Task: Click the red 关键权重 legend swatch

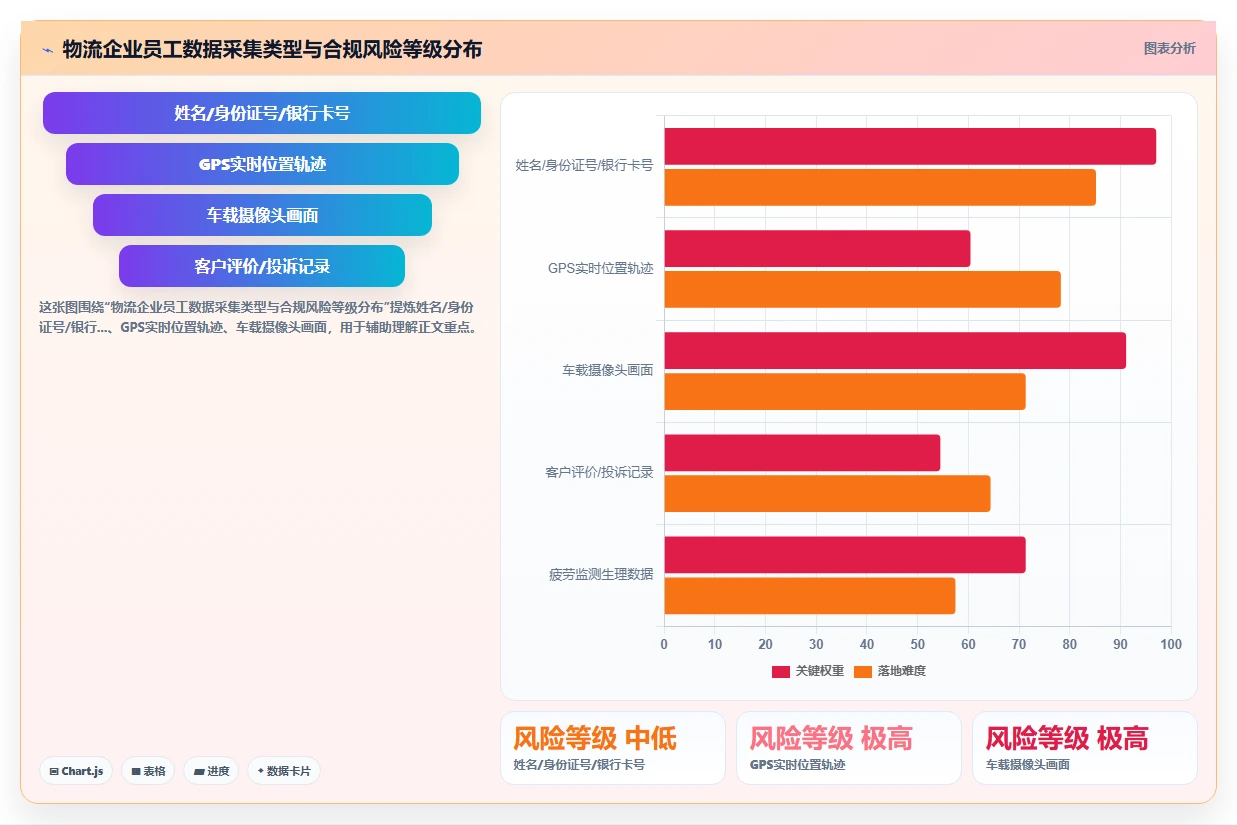Action: pos(781,671)
